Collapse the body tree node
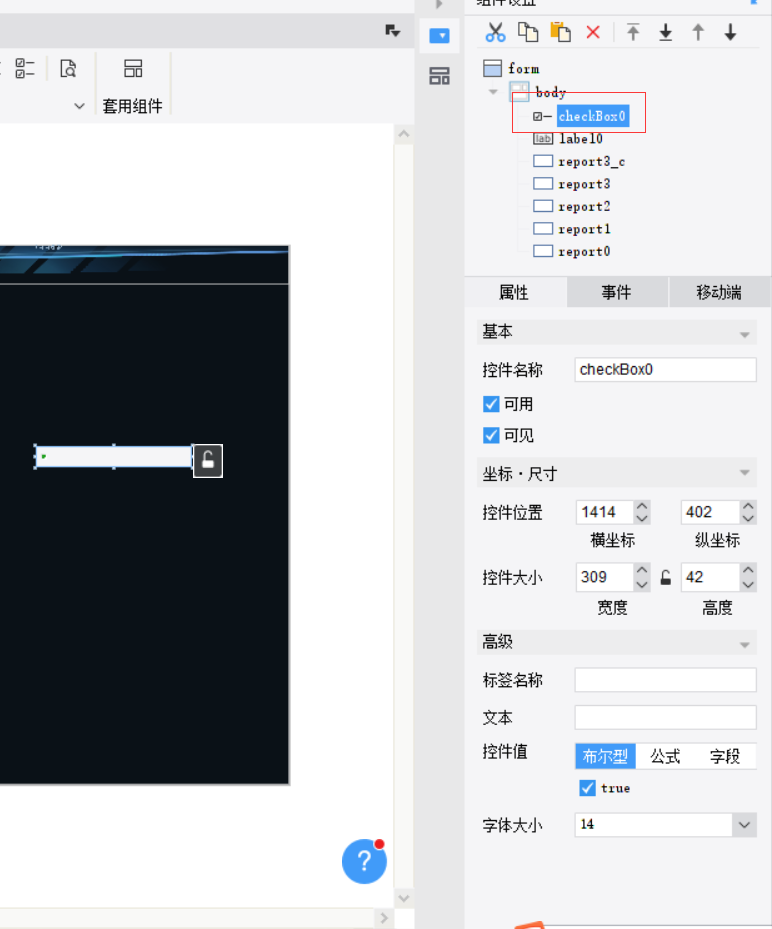This screenshot has width=772, height=929. [493, 92]
